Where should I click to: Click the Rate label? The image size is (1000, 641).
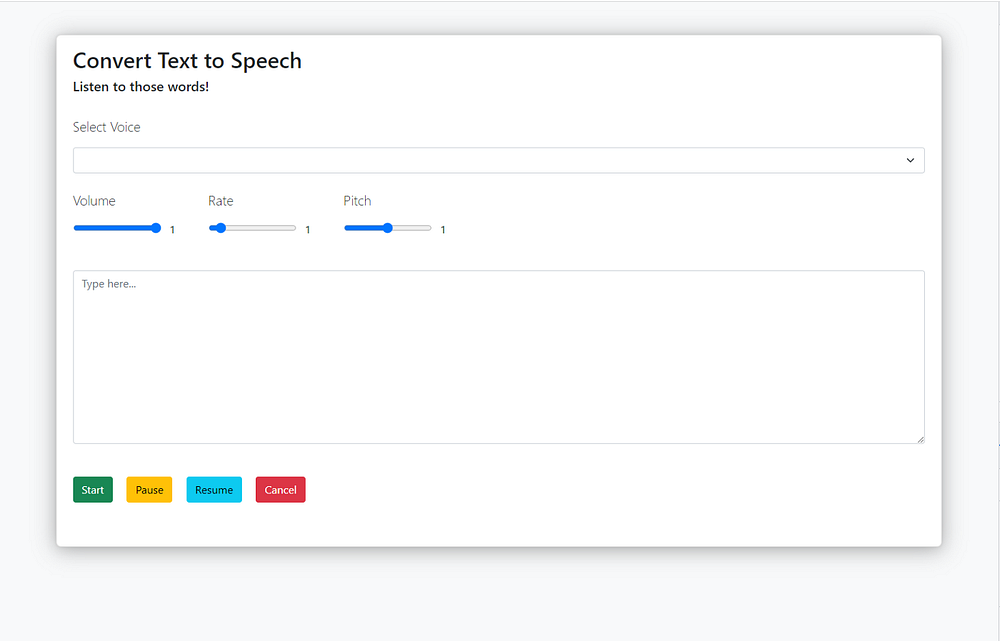pyautogui.click(x=221, y=201)
